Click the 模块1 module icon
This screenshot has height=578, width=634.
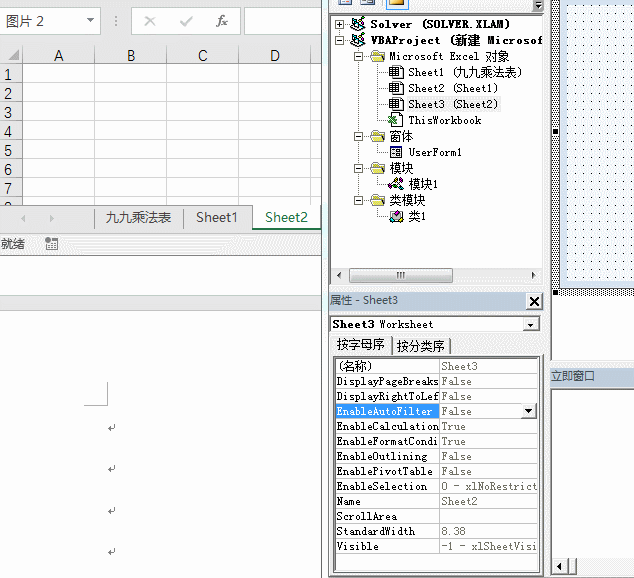[x=396, y=184]
